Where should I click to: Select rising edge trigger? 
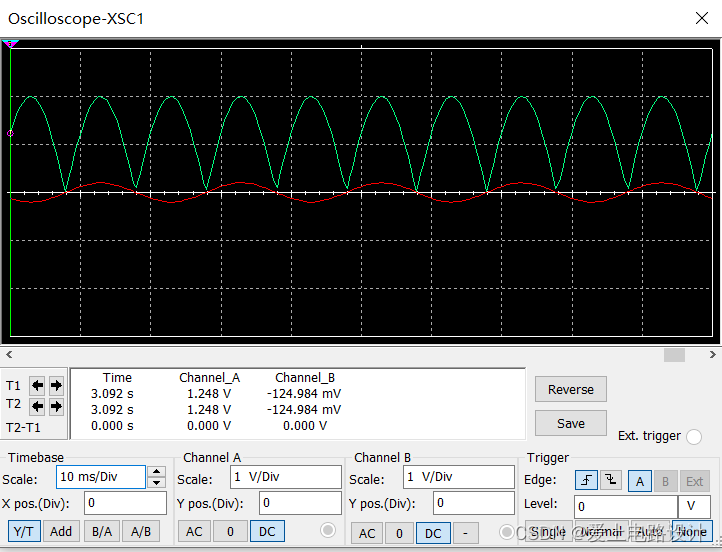click(x=586, y=481)
